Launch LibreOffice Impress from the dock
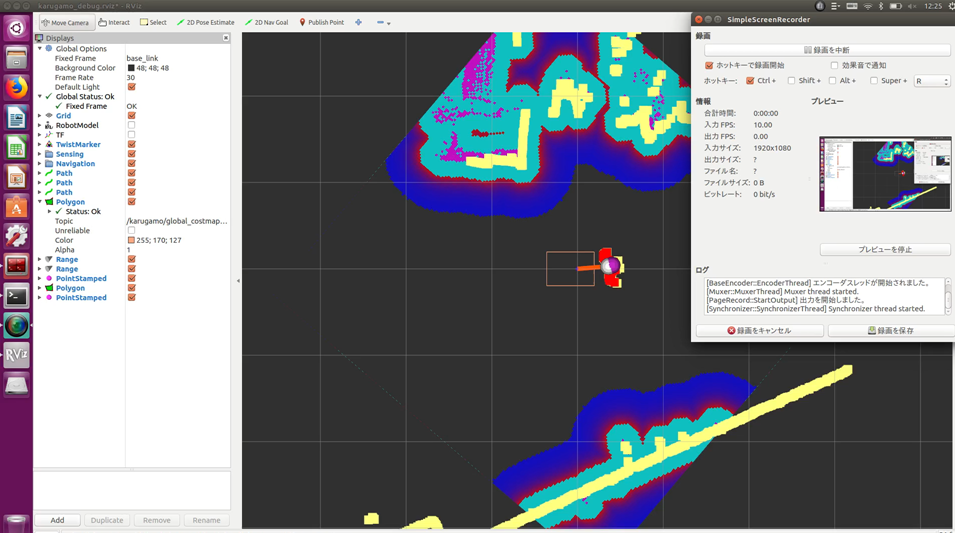The height and width of the screenshot is (533, 955). click(16, 177)
